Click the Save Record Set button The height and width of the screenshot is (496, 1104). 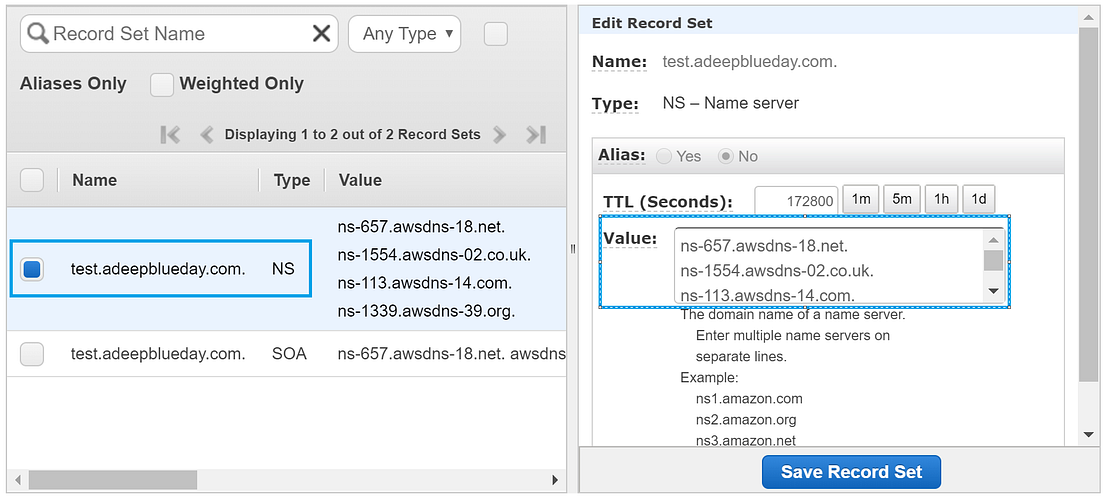(x=851, y=472)
